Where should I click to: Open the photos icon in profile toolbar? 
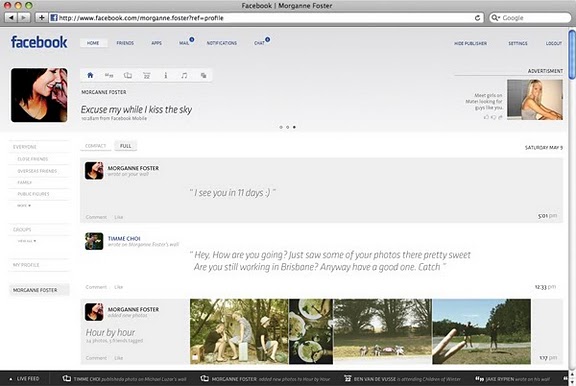pos(128,75)
